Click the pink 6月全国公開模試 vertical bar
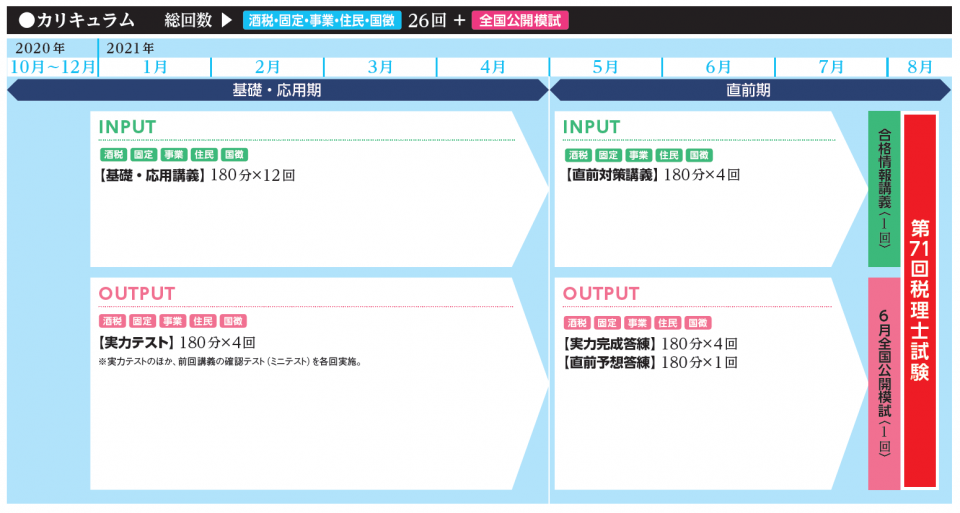Image resolution: width=960 pixels, height=513 pixels. (x=884, y=383)
